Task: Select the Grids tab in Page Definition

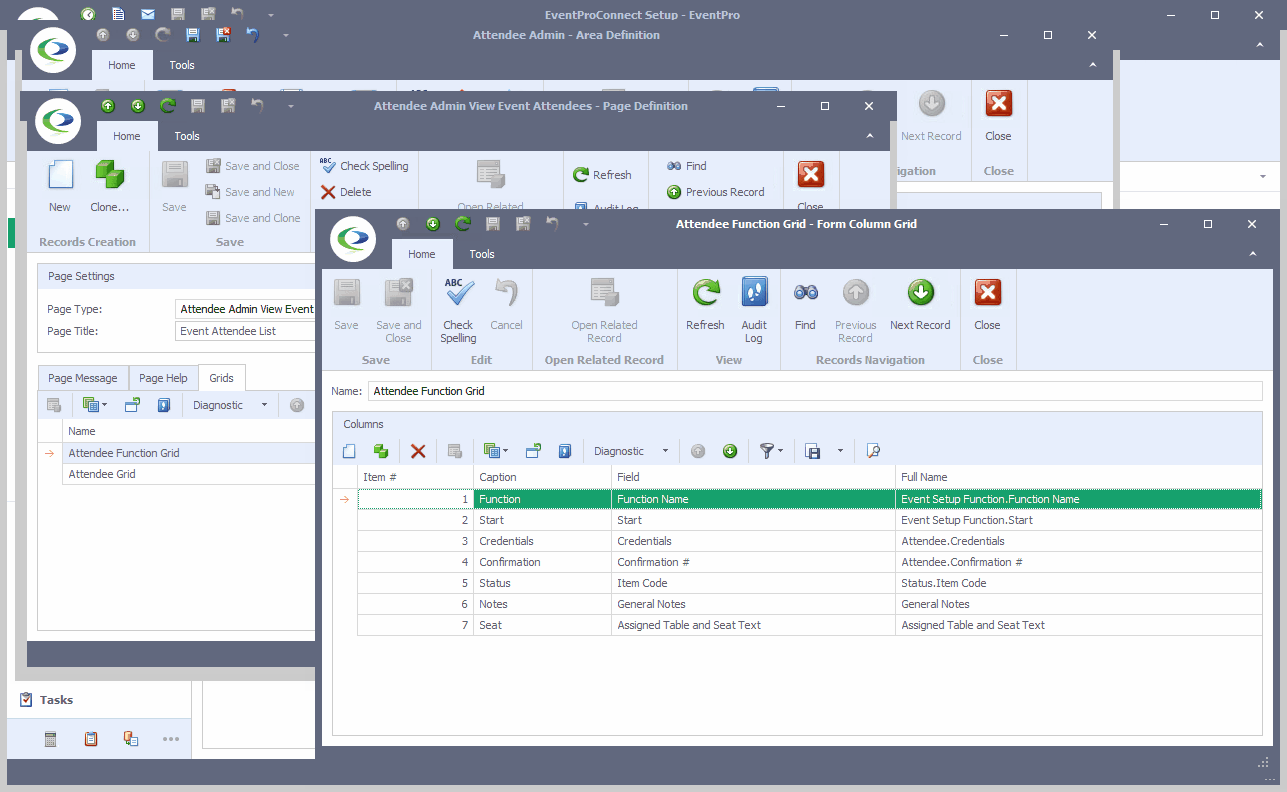Action: tap(222, 378)
